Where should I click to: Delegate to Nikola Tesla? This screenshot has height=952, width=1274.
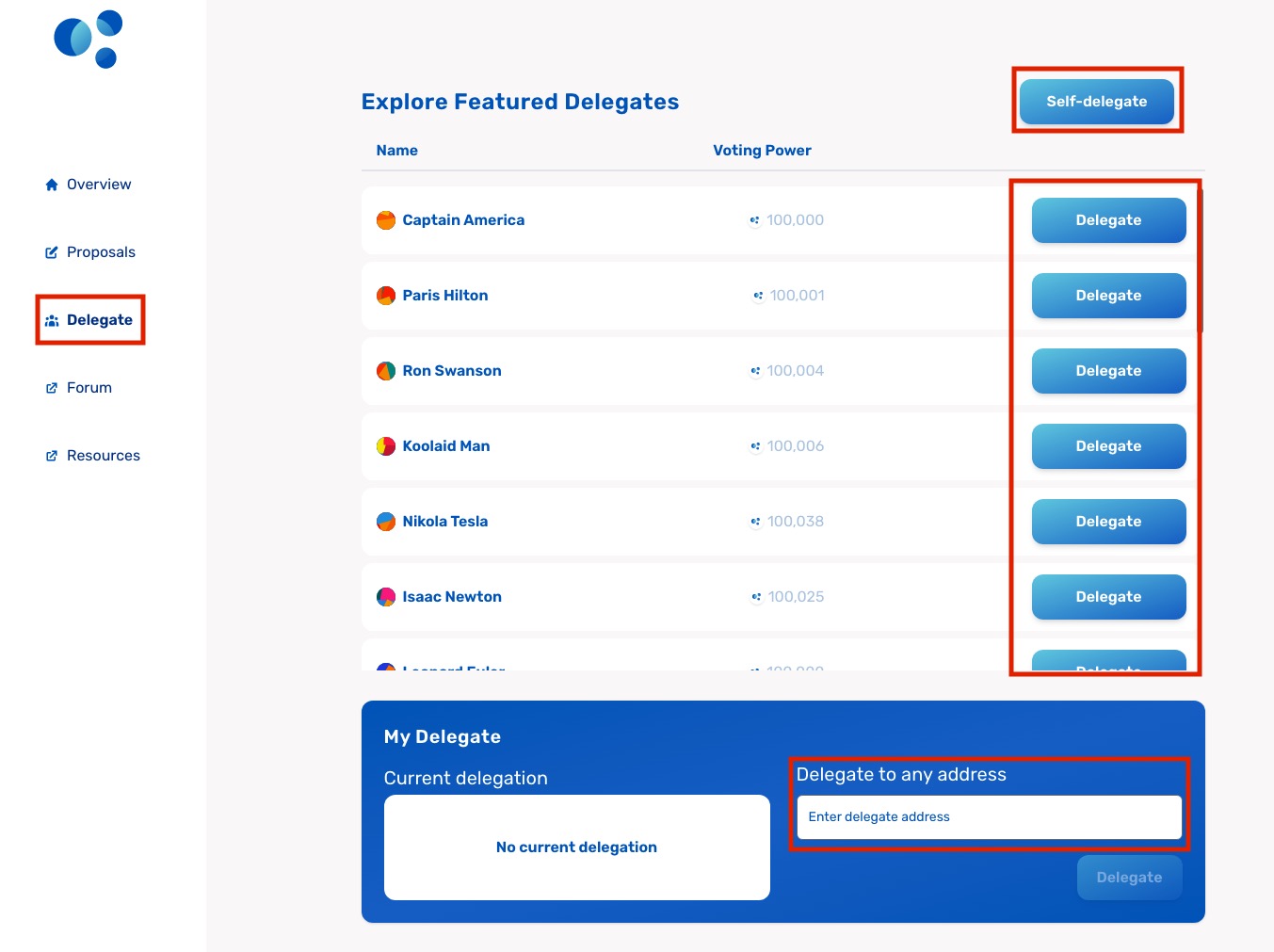[1108, 522]
